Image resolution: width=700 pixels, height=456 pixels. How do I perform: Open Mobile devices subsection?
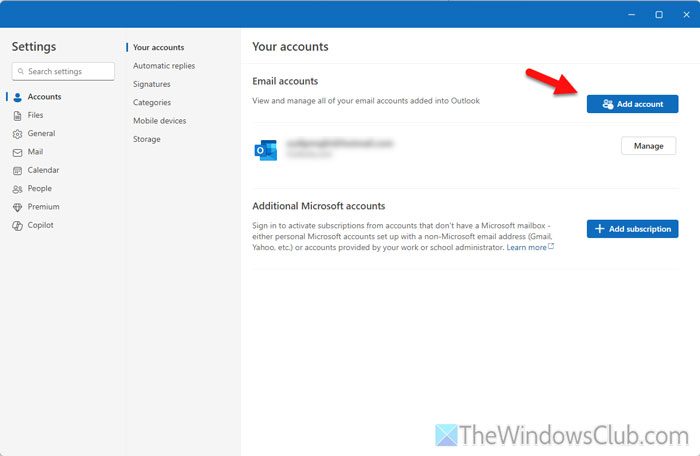point(159,121)
